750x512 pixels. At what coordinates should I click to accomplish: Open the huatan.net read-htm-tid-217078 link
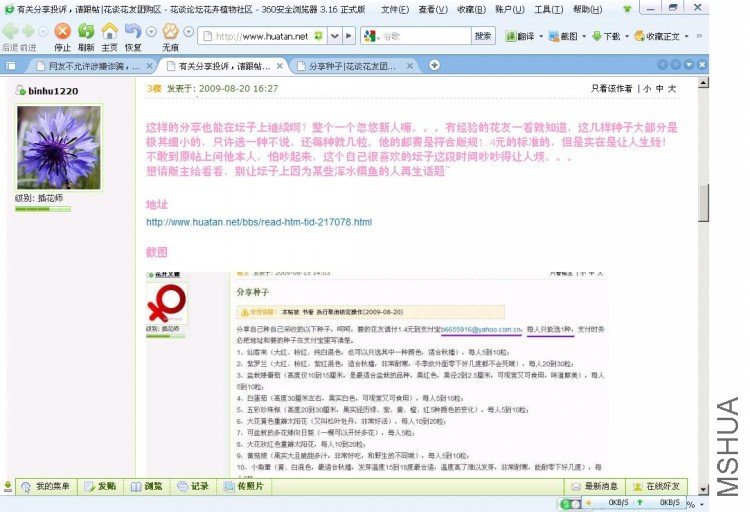(x=259, y=222)
